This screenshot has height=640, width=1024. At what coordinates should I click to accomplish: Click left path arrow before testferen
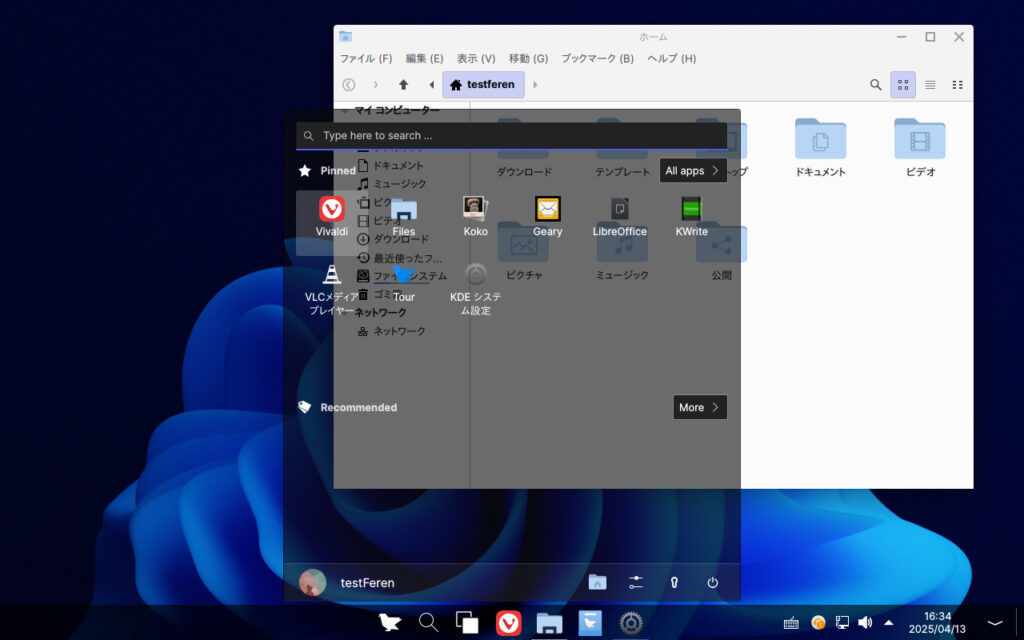431,84
